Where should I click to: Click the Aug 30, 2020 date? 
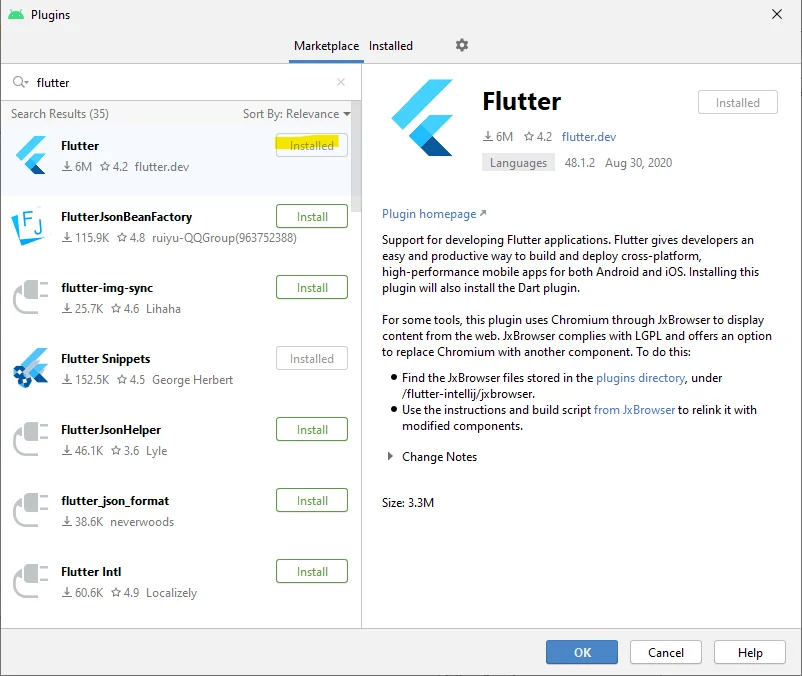click(638, 163)
